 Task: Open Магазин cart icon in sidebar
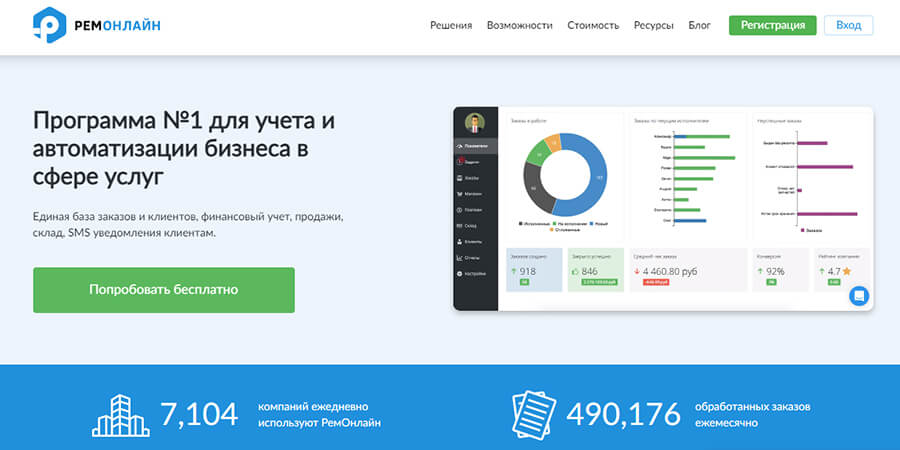pos(459,195)
